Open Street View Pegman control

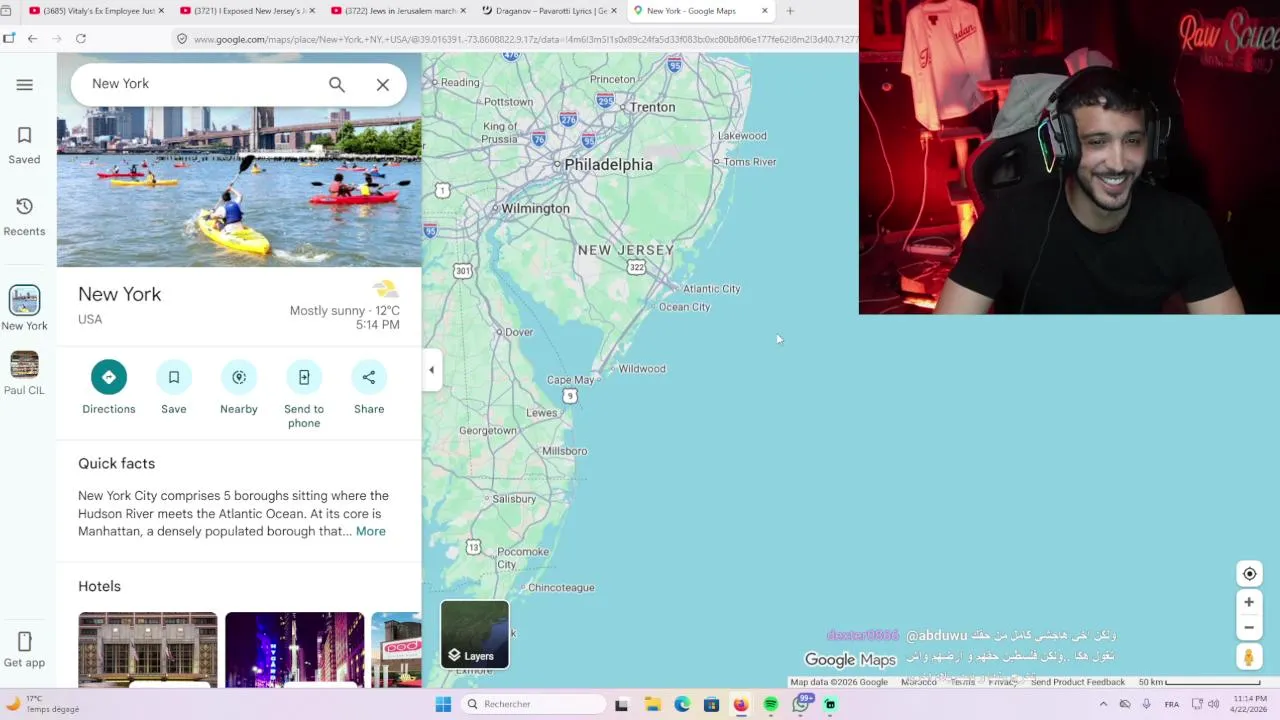click(1249, 657)
